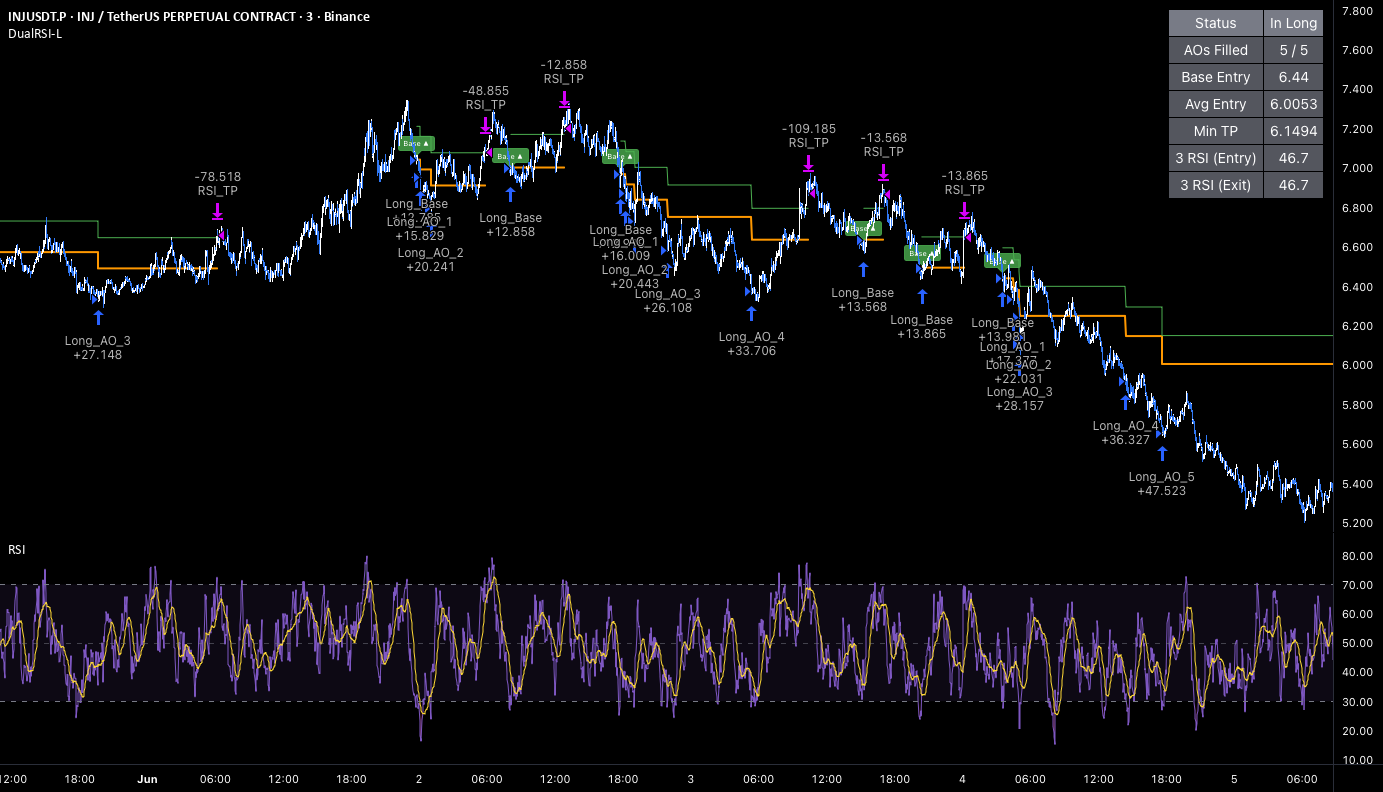This screenshot has height=792, width=1383.
Task: Select the 6.1494 Min TP value
Action: tap(1293, 131)
